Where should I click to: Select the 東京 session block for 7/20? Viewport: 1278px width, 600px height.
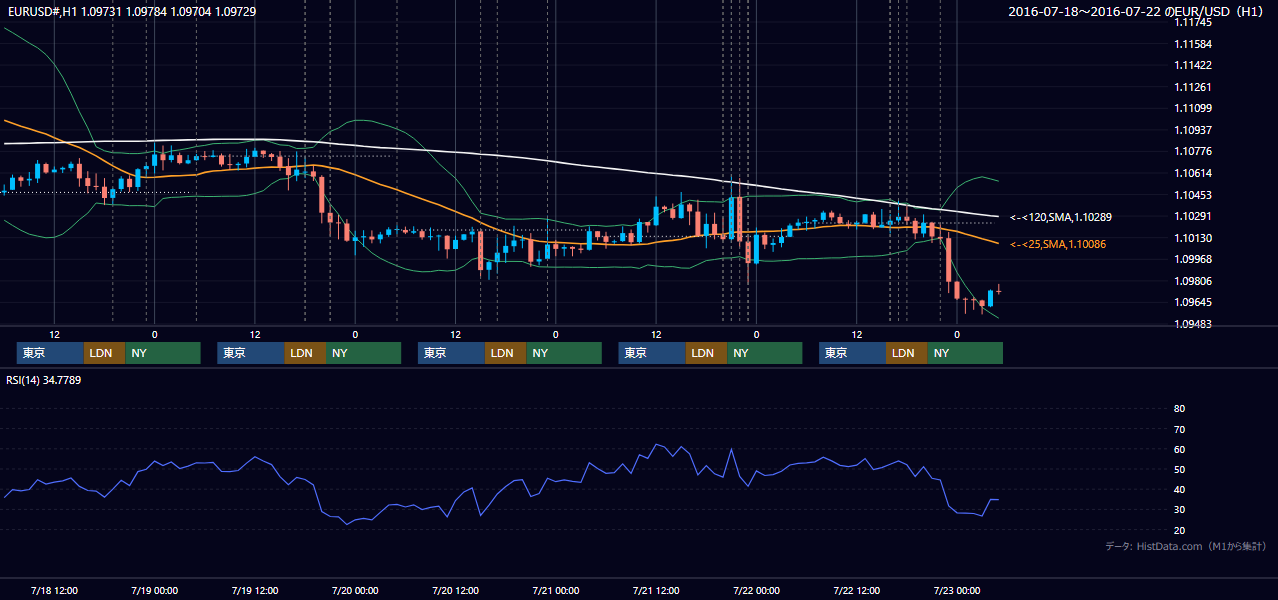pyautogui.click(x=451, y=353)
